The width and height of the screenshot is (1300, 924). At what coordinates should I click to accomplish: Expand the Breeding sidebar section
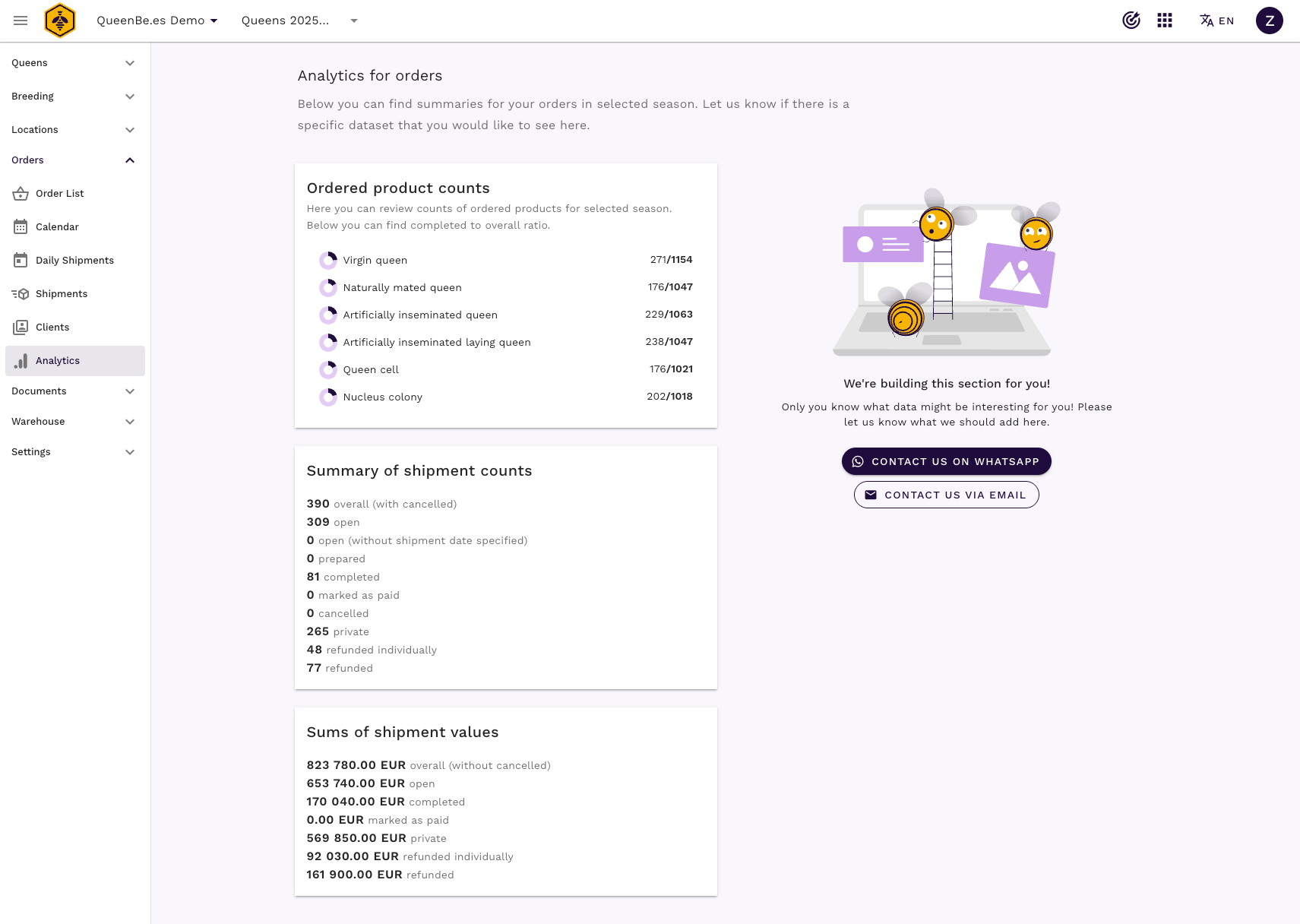[73, 97]
